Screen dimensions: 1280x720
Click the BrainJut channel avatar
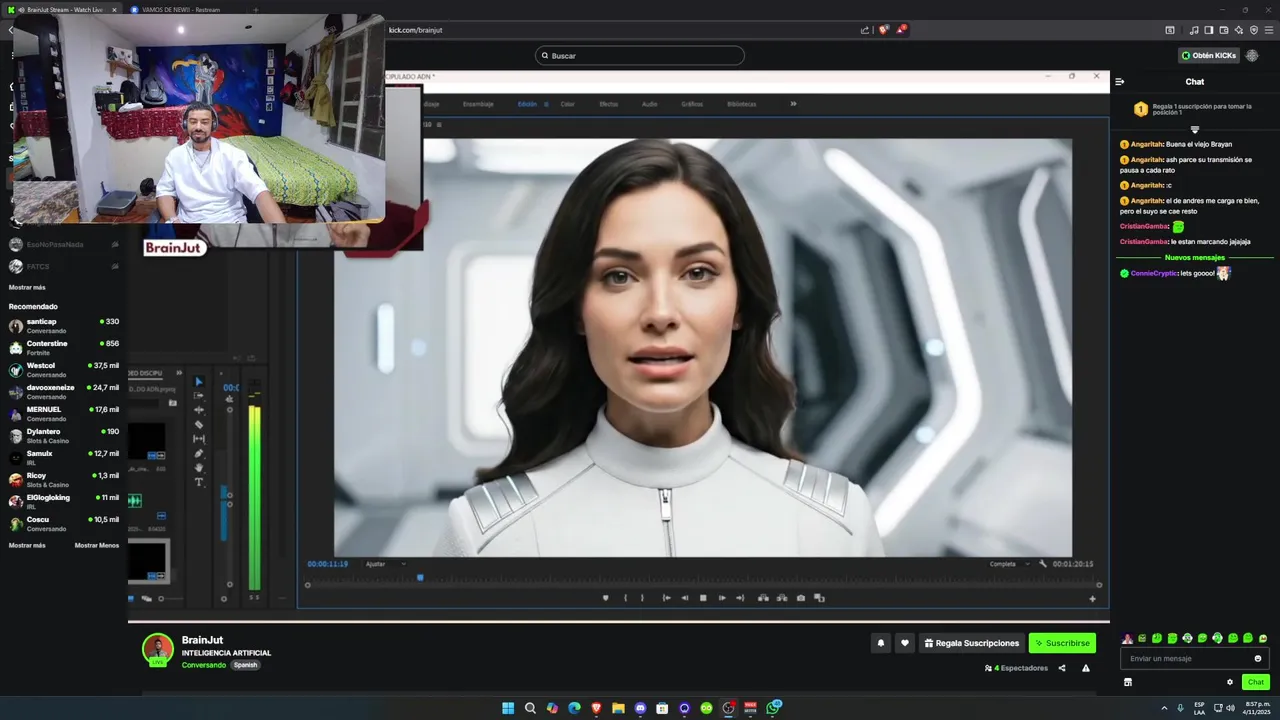tap(158, 649)
